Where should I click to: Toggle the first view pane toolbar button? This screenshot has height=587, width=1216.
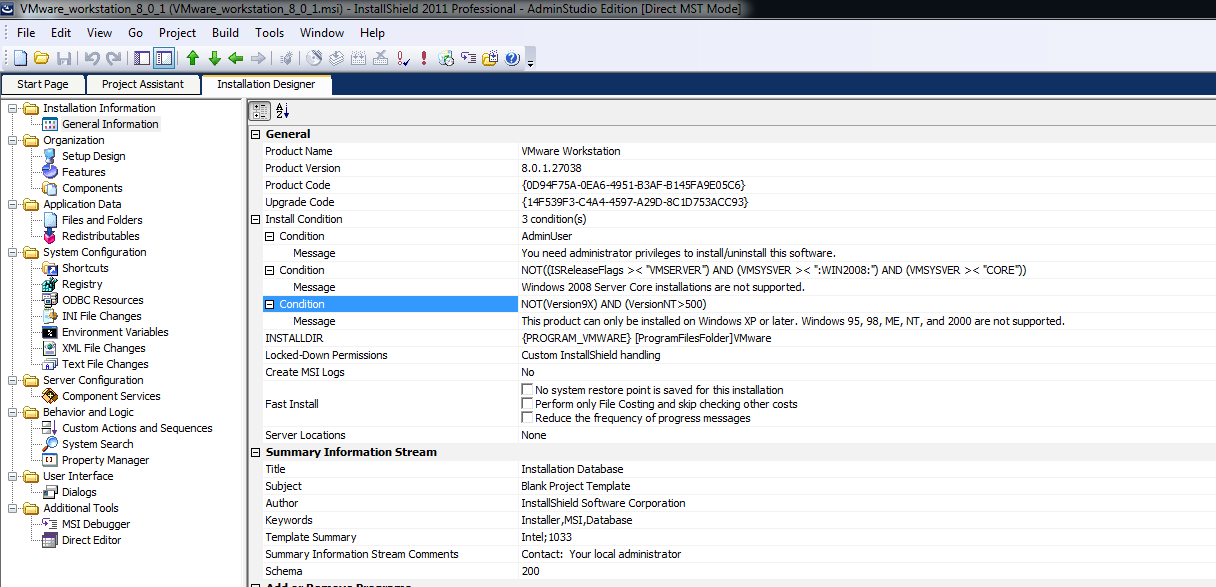[x=142, y=58]
